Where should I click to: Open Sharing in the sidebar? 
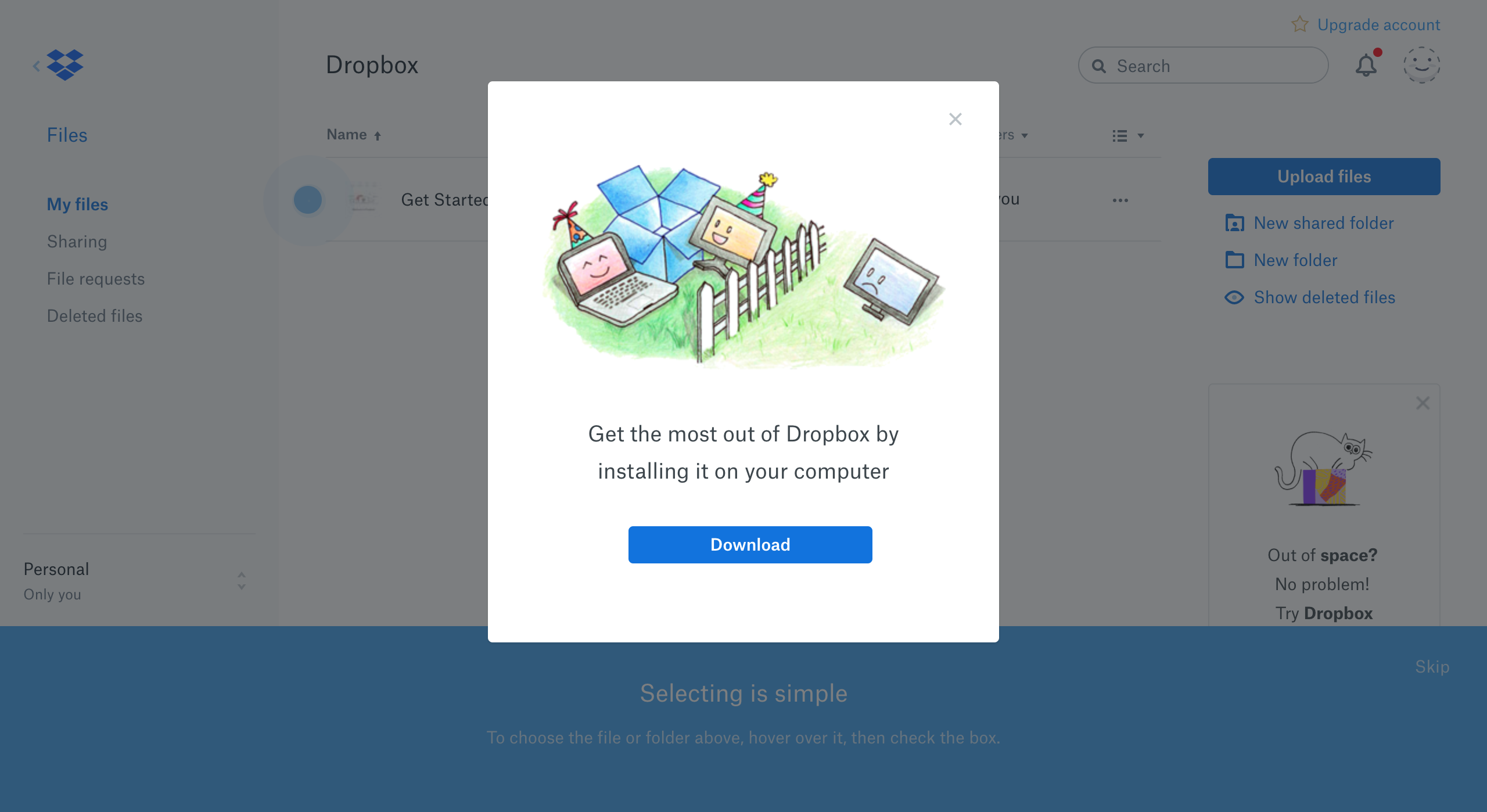(x=77, y=242)
